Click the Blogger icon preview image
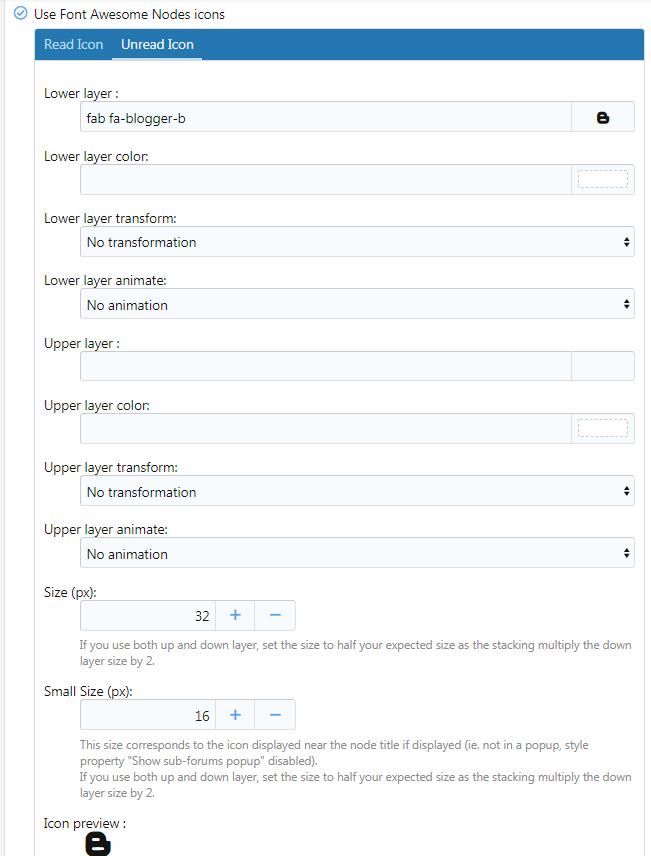The height and width of the screenshot is (856, 651). 98,845
